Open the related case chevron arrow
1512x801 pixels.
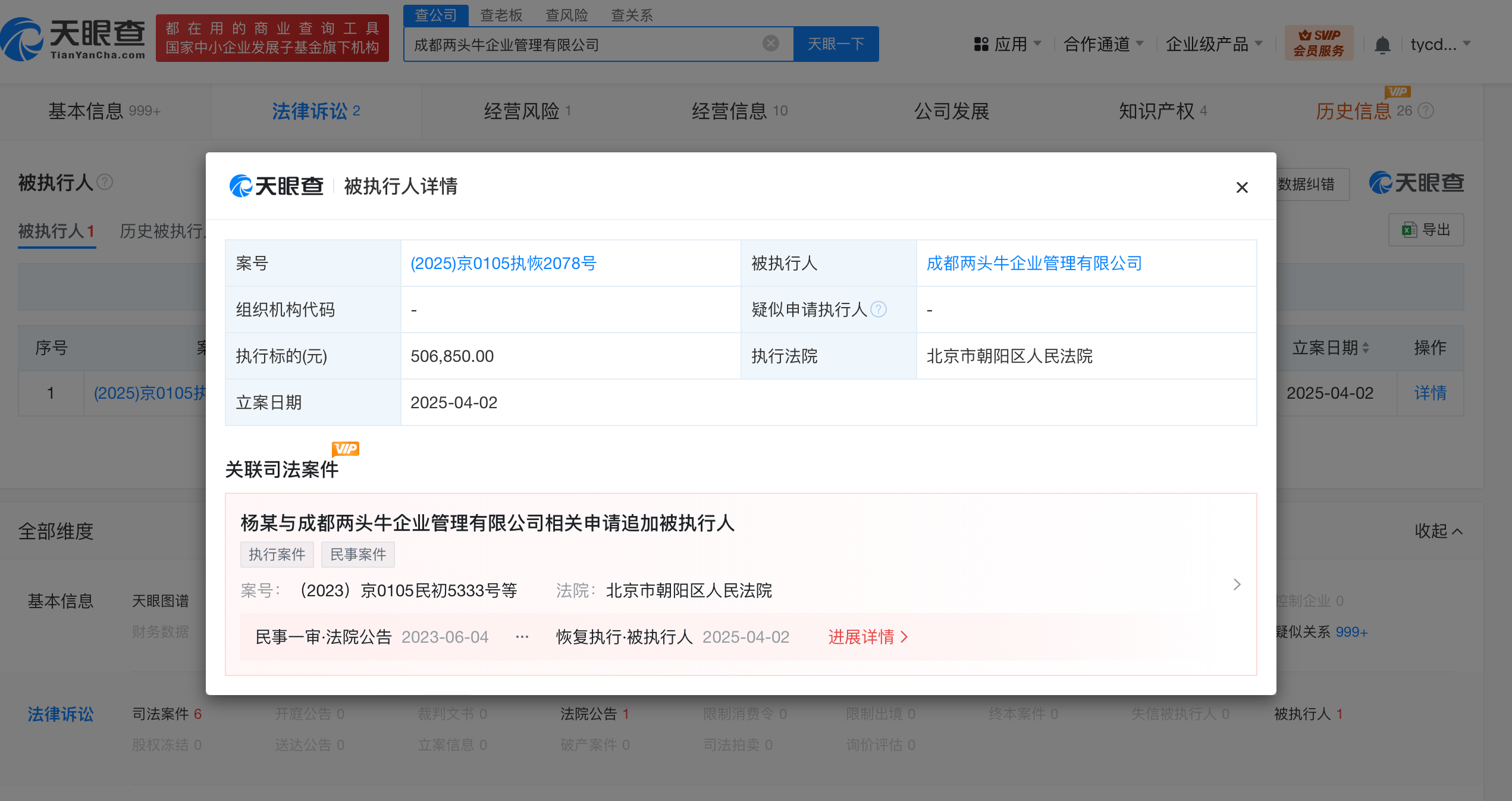[1237, 584]
